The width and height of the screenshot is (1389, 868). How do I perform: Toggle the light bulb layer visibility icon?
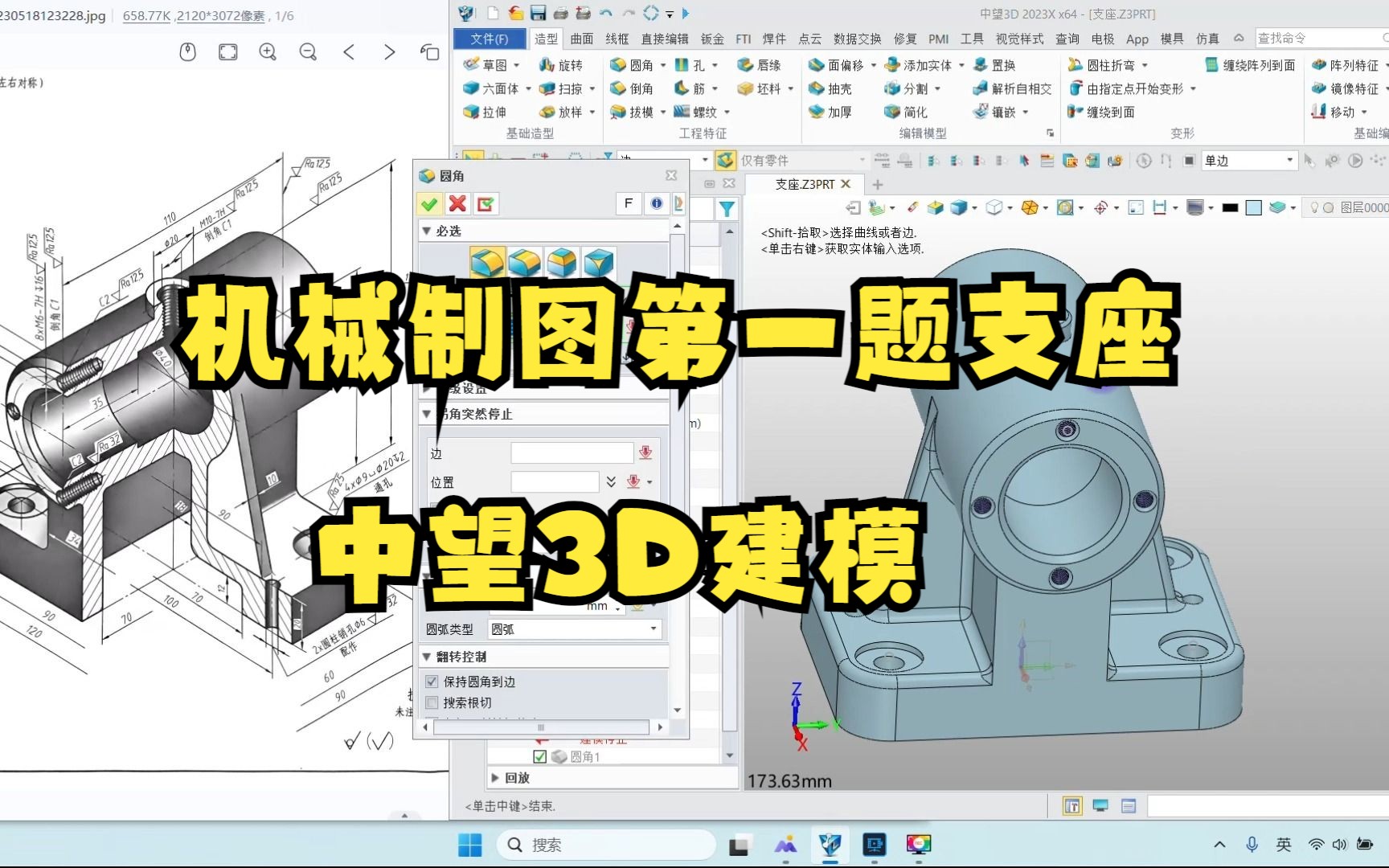point(1315,207)
